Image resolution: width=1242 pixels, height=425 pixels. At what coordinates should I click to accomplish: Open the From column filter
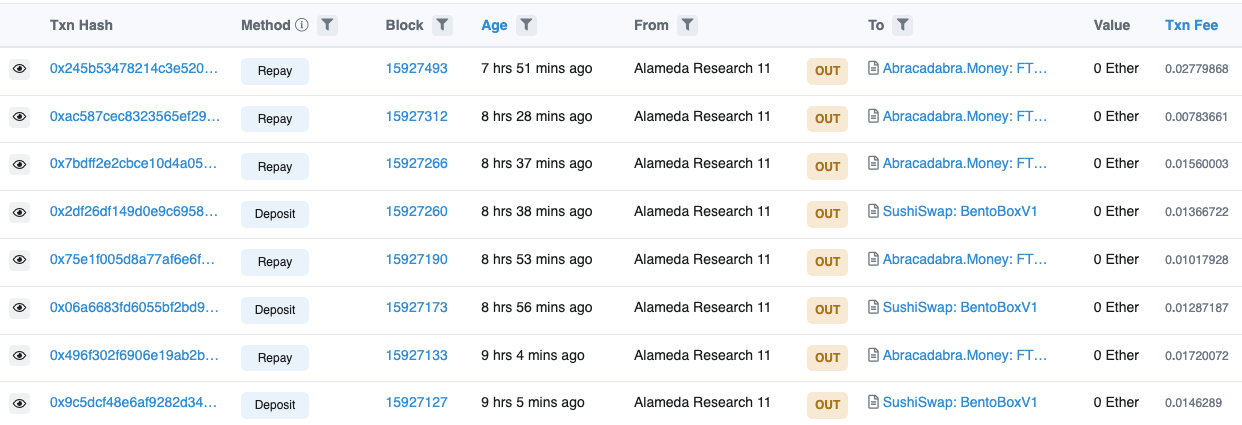(688, 25)
